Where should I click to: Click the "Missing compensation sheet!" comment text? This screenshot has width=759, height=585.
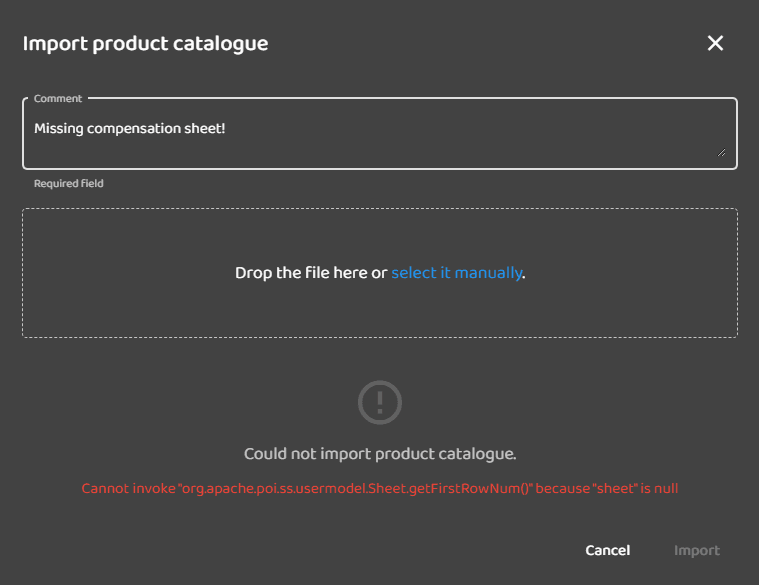pos(130,128)
